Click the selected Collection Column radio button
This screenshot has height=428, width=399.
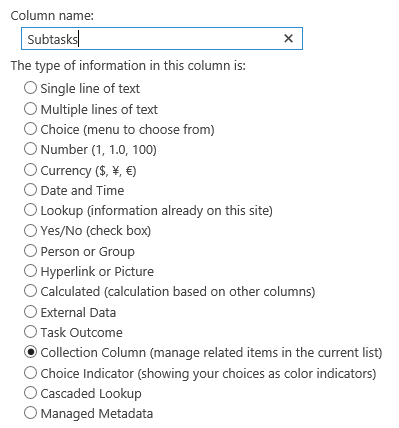pyautogui.click(x=30, y=352)
